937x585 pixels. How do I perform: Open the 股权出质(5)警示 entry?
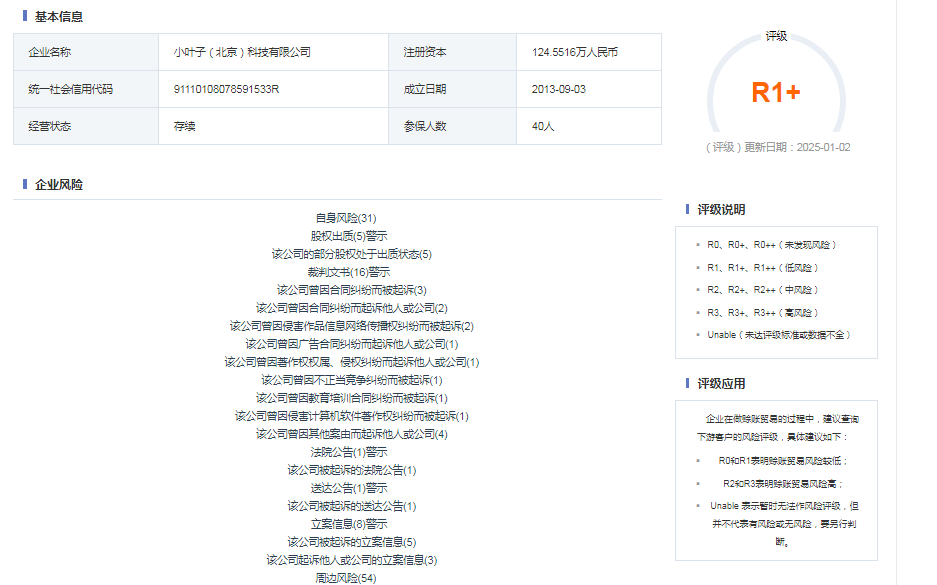tap(349, 236)
